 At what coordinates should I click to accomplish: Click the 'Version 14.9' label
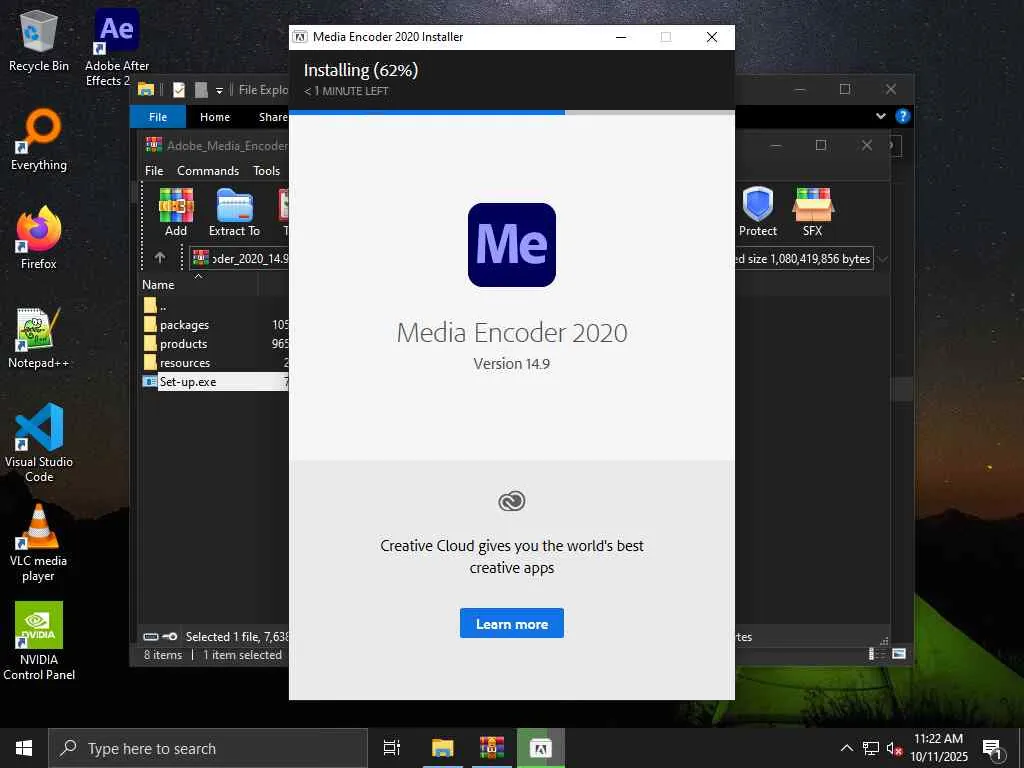[511, 364]
